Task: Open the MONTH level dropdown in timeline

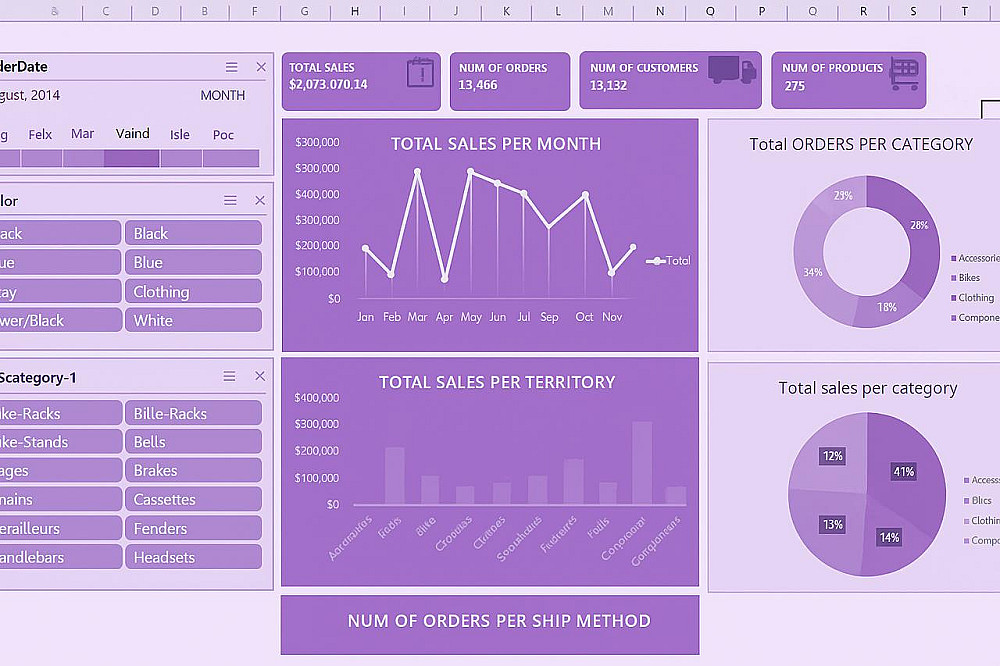Action: [x=223, y=96]
